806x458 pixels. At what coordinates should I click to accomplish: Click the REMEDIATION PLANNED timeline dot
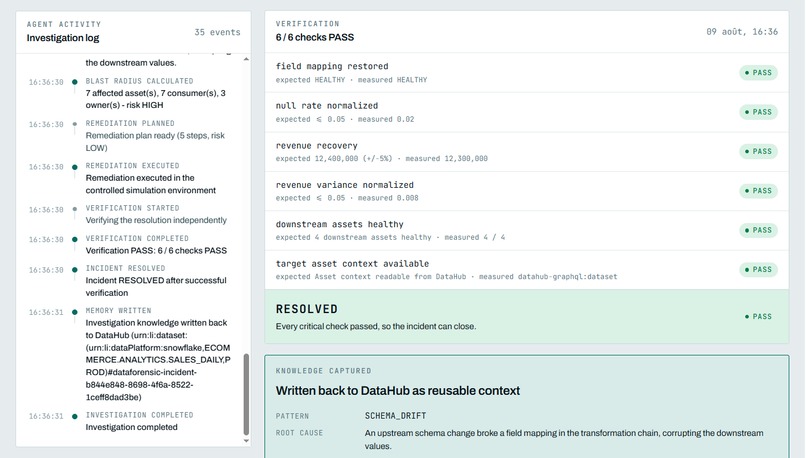point(75,124)
